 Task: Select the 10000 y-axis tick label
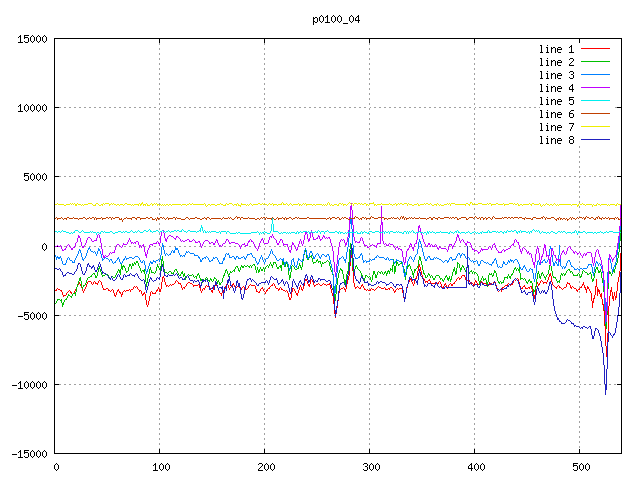click(32, 108)
